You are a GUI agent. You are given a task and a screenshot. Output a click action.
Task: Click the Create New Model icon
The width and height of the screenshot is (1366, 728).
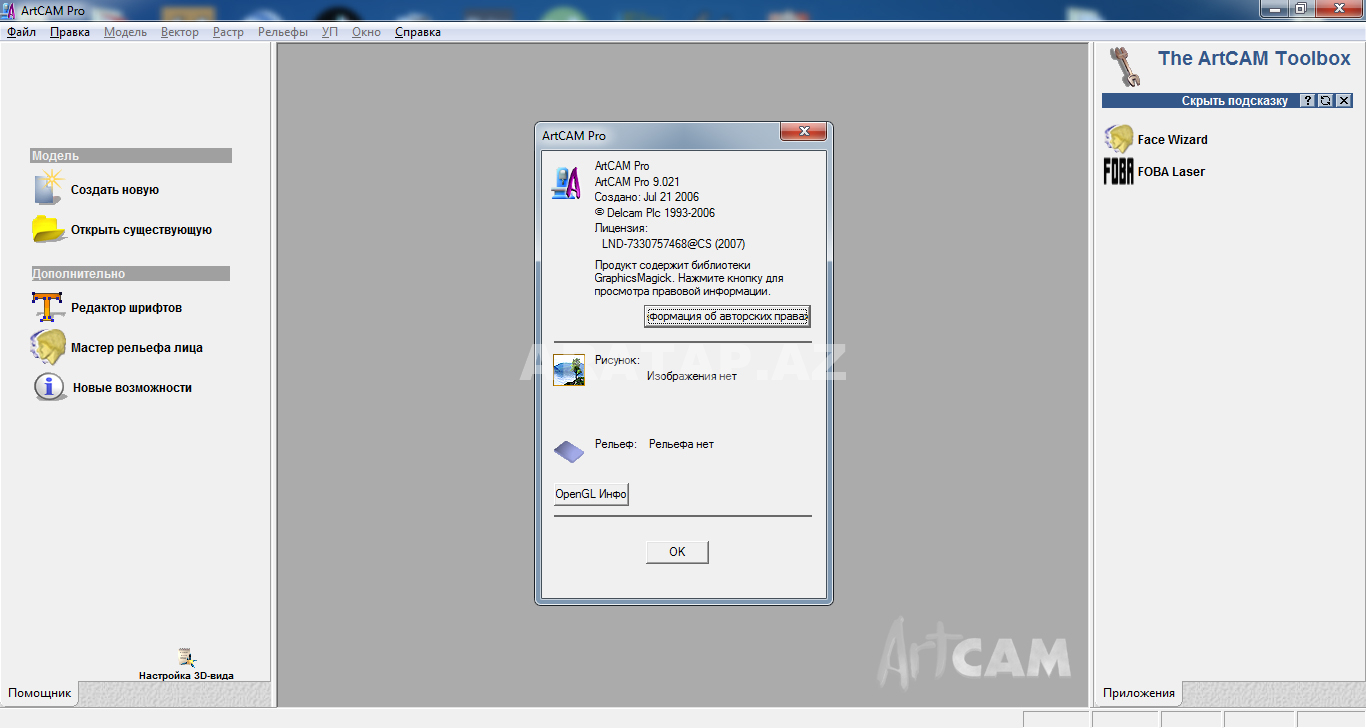click(x=49, y=188)
